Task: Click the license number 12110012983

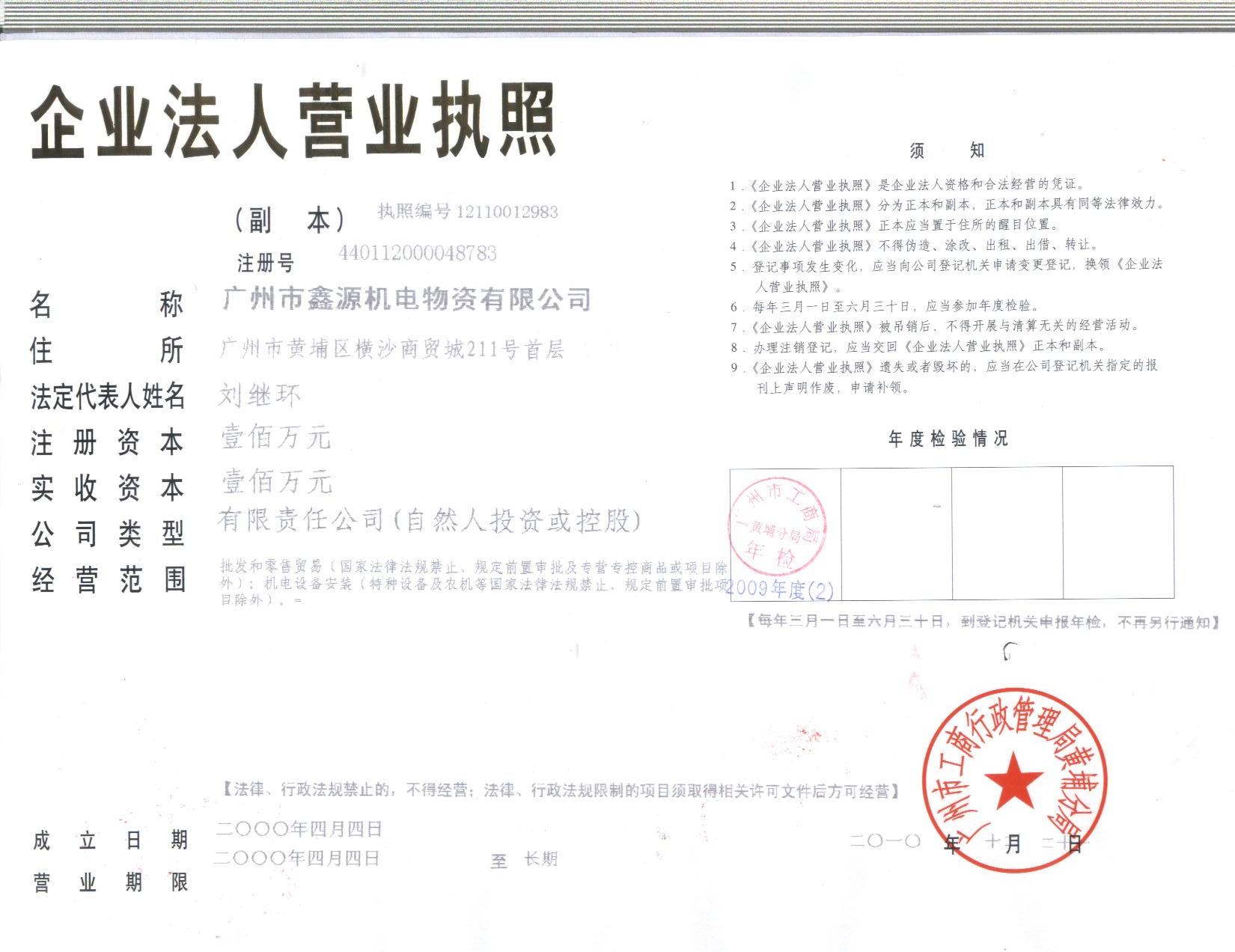Action: tap(506, 212)
